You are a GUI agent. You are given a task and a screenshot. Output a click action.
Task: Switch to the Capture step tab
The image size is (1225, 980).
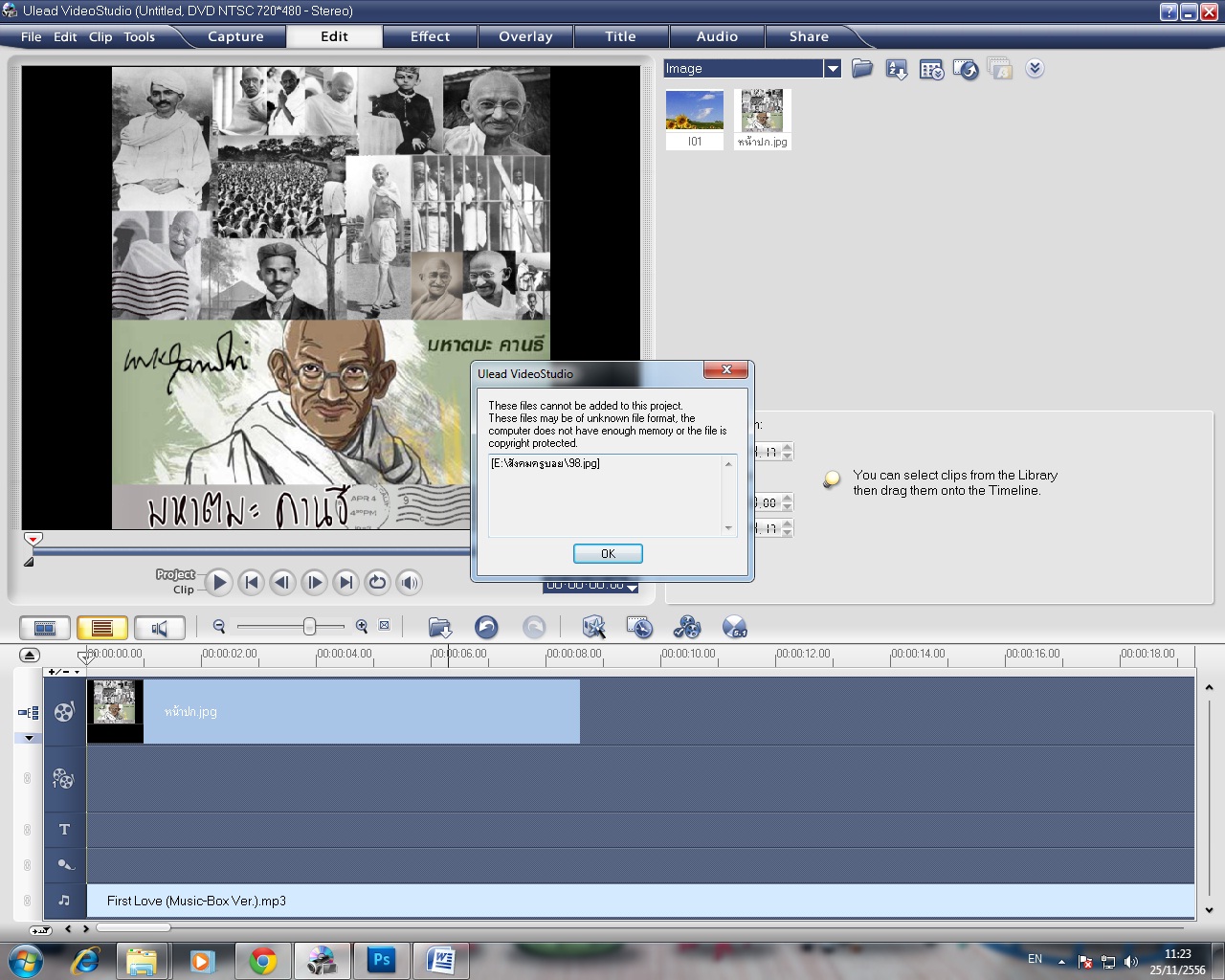(x=235, y=36)
